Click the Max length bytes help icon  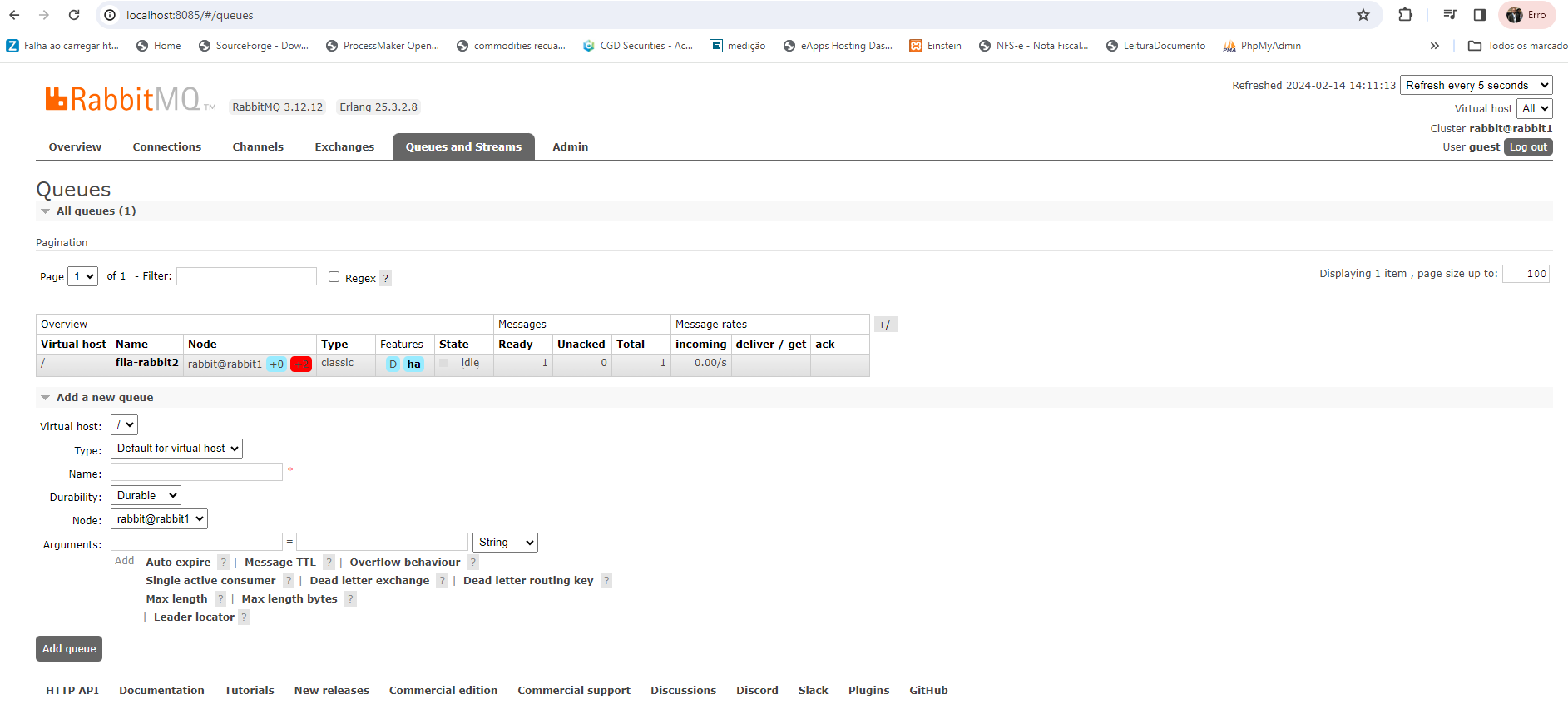pos(350,599)
